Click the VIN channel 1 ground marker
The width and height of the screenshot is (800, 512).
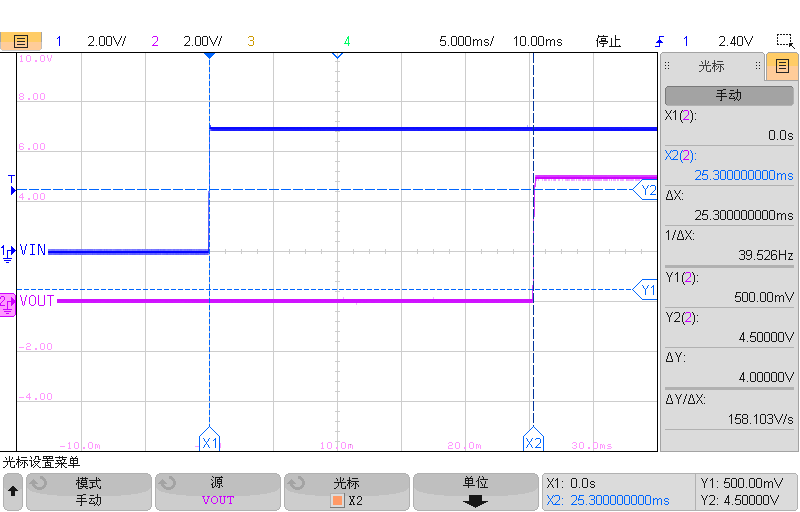click(8, 251)
